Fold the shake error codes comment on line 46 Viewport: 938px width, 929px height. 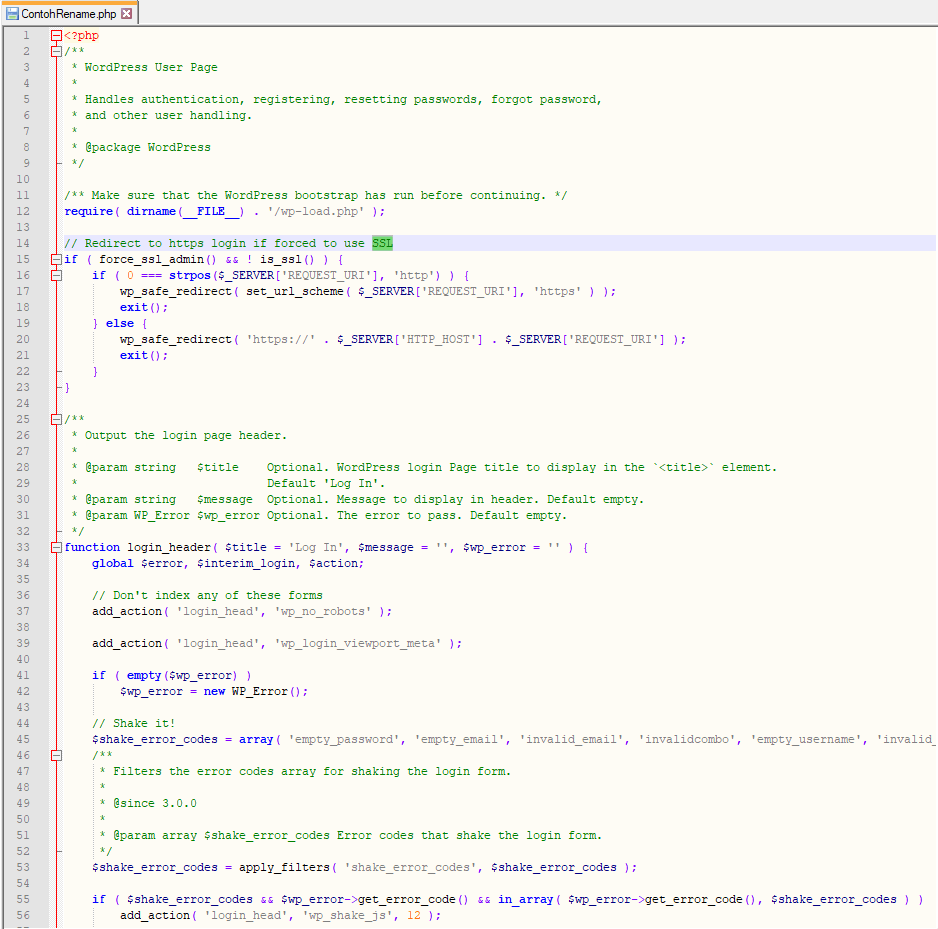(56, 756)
